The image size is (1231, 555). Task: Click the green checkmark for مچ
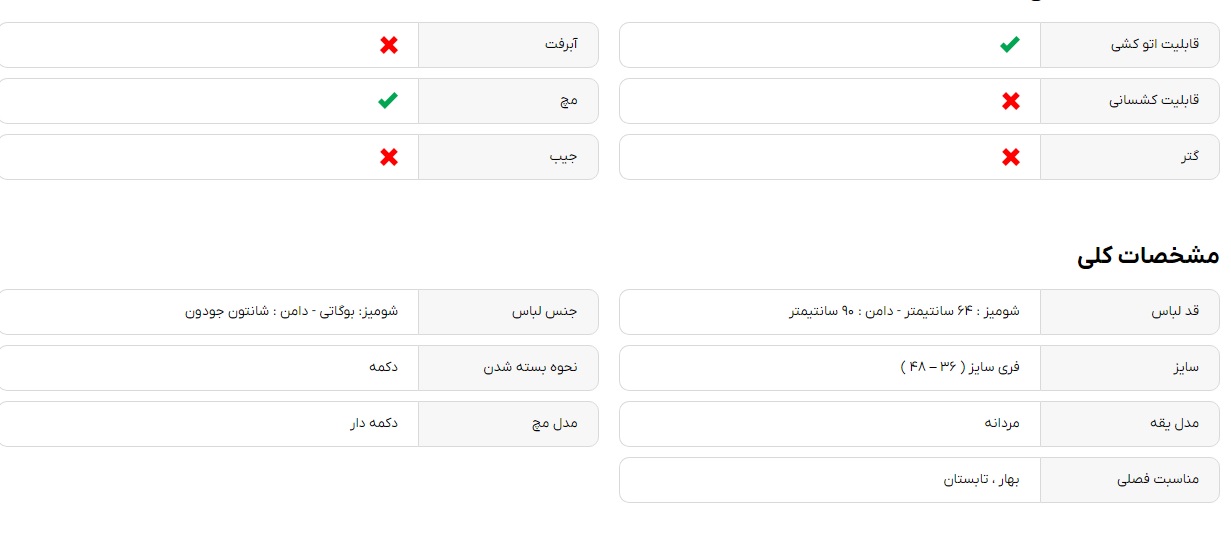pos(388,101)
